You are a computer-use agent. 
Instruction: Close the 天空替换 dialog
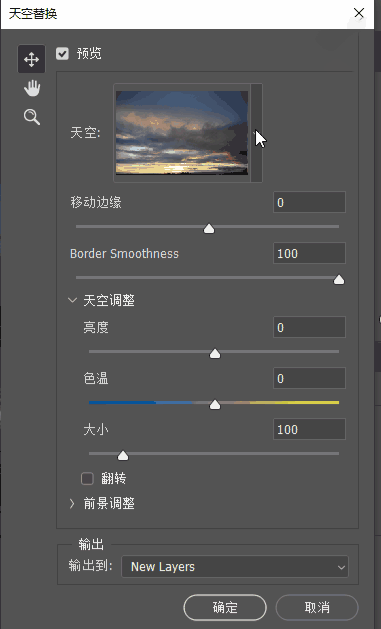[x=359, y=13]
